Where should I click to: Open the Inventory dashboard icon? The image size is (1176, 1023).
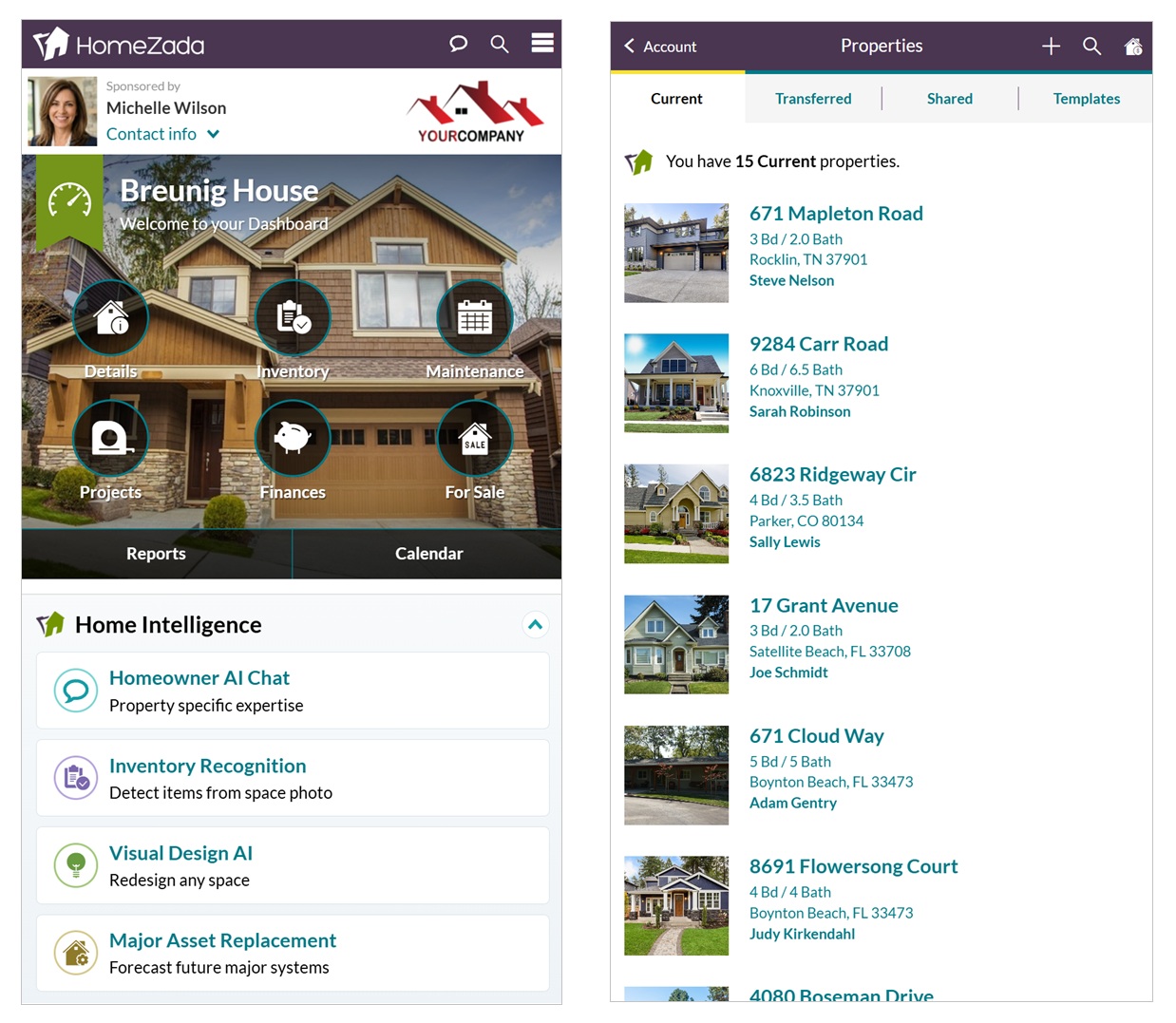(x=293, y=317)
